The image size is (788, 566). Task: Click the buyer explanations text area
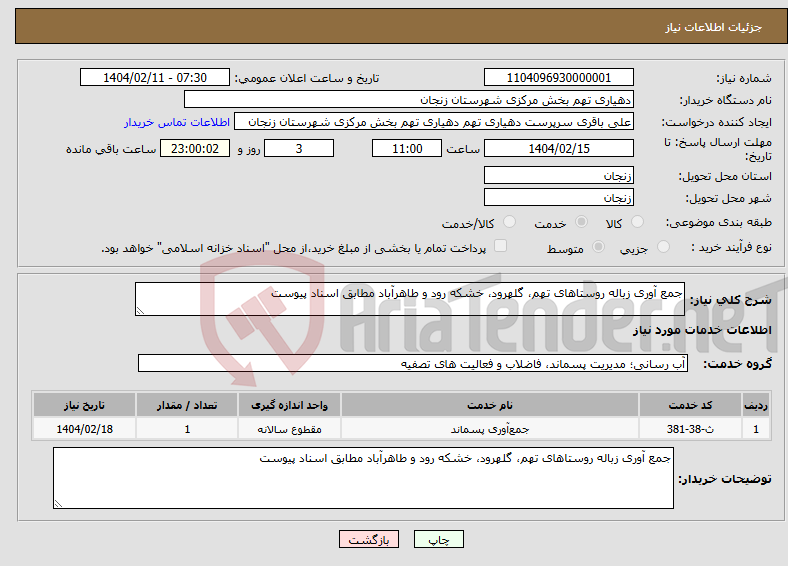pos(363,478)
